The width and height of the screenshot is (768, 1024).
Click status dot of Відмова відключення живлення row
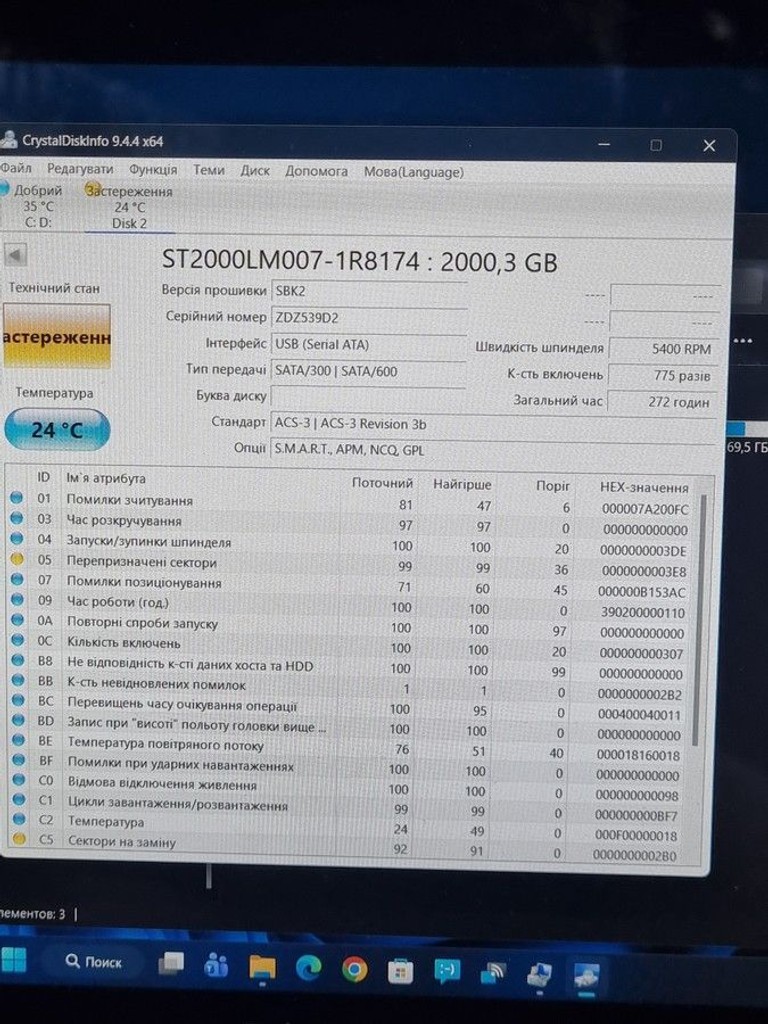click(x=18, y=780)
